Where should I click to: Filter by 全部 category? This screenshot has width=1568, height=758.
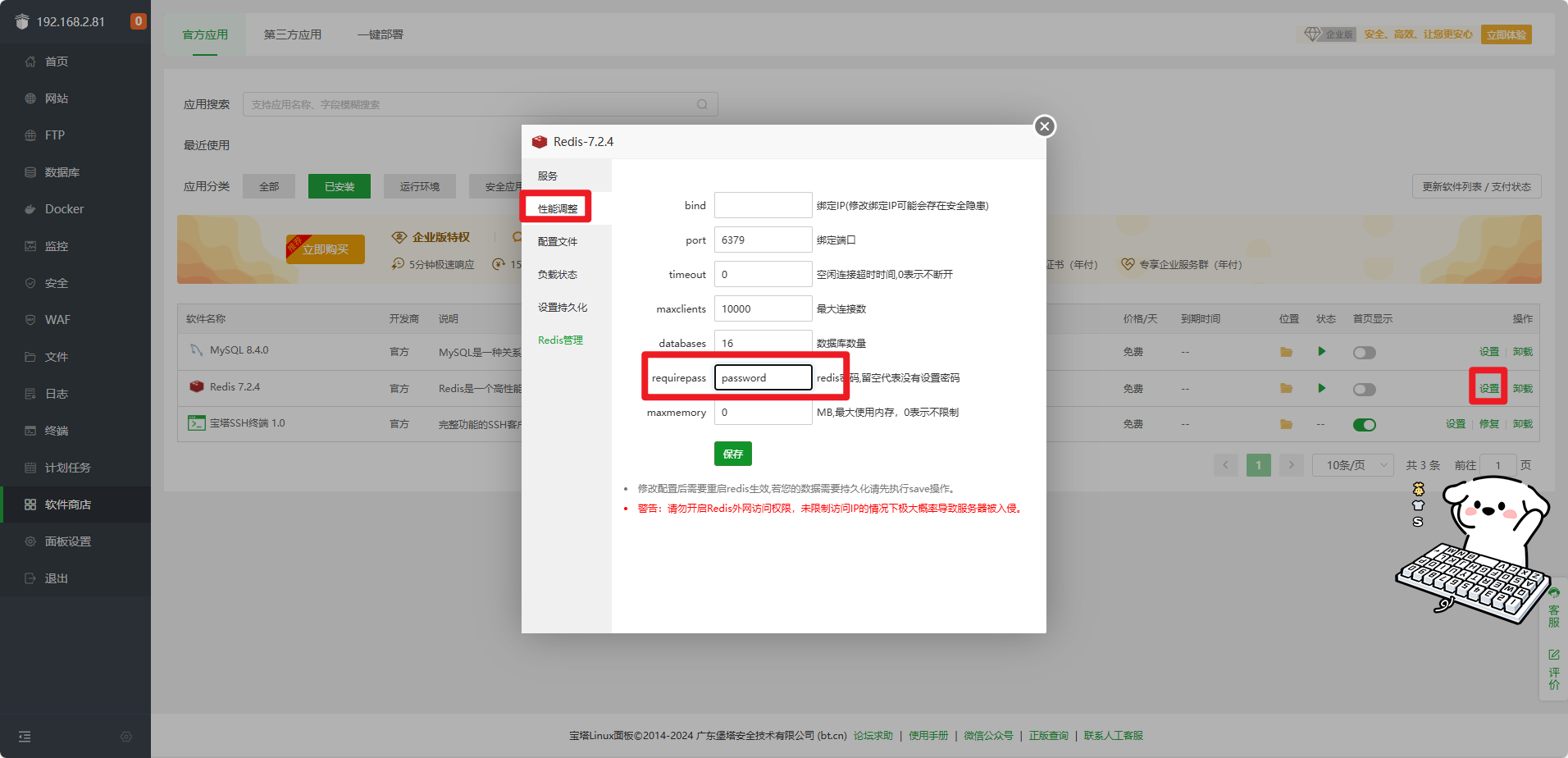(x=269, y=186)
